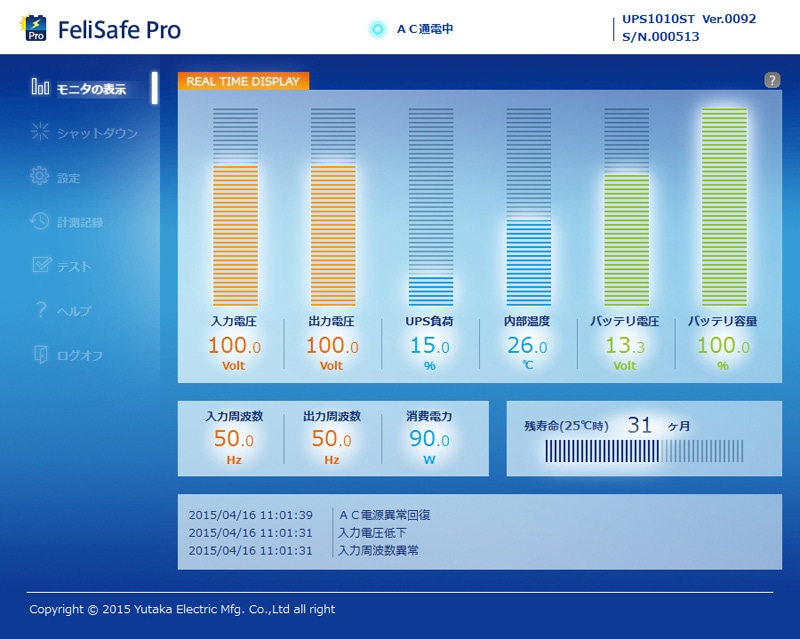Click the 消費電力 90.0 W reading

430,438
